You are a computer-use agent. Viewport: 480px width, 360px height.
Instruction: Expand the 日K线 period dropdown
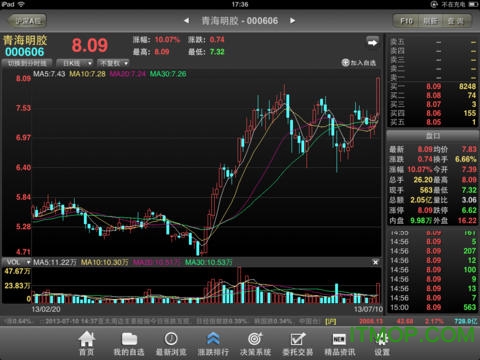point(75,63)
